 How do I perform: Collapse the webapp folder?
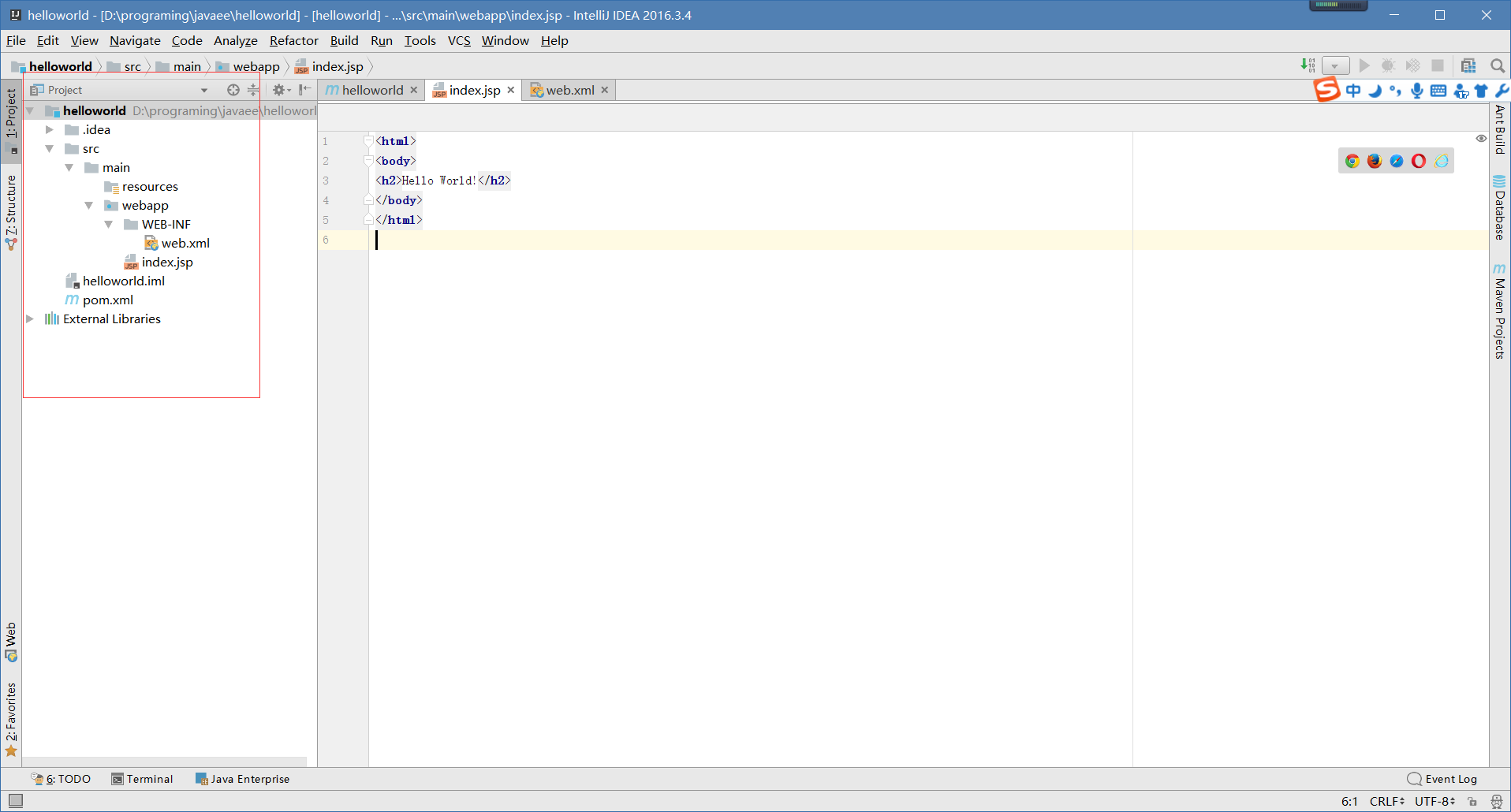click(89, 206)
